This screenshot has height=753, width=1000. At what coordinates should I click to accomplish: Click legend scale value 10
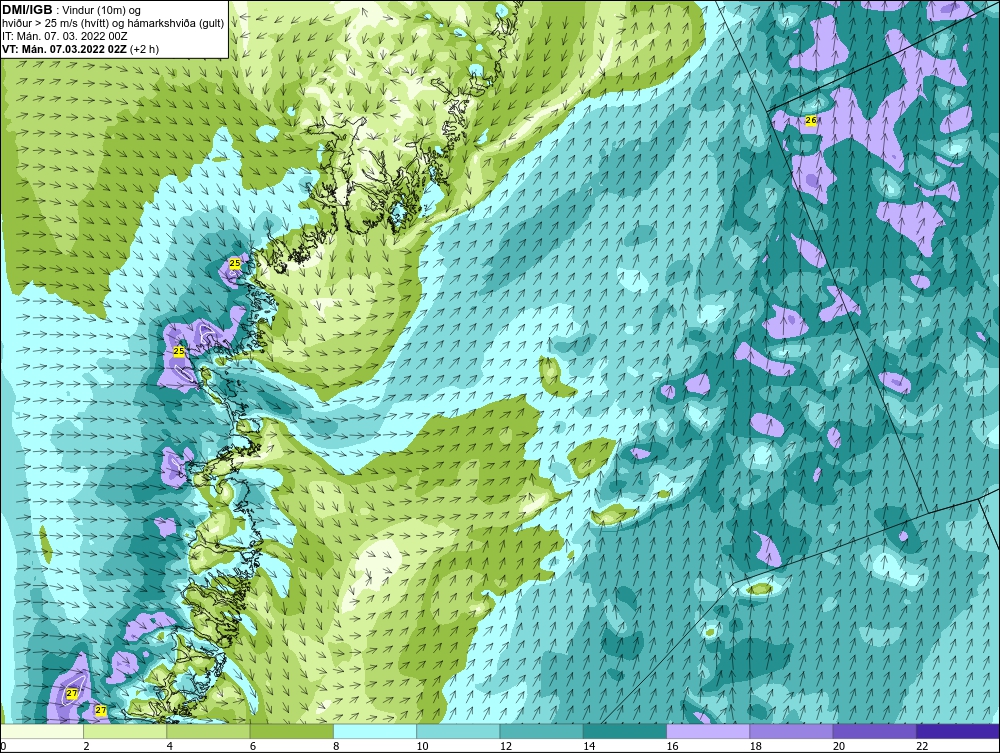click(422, 747)
